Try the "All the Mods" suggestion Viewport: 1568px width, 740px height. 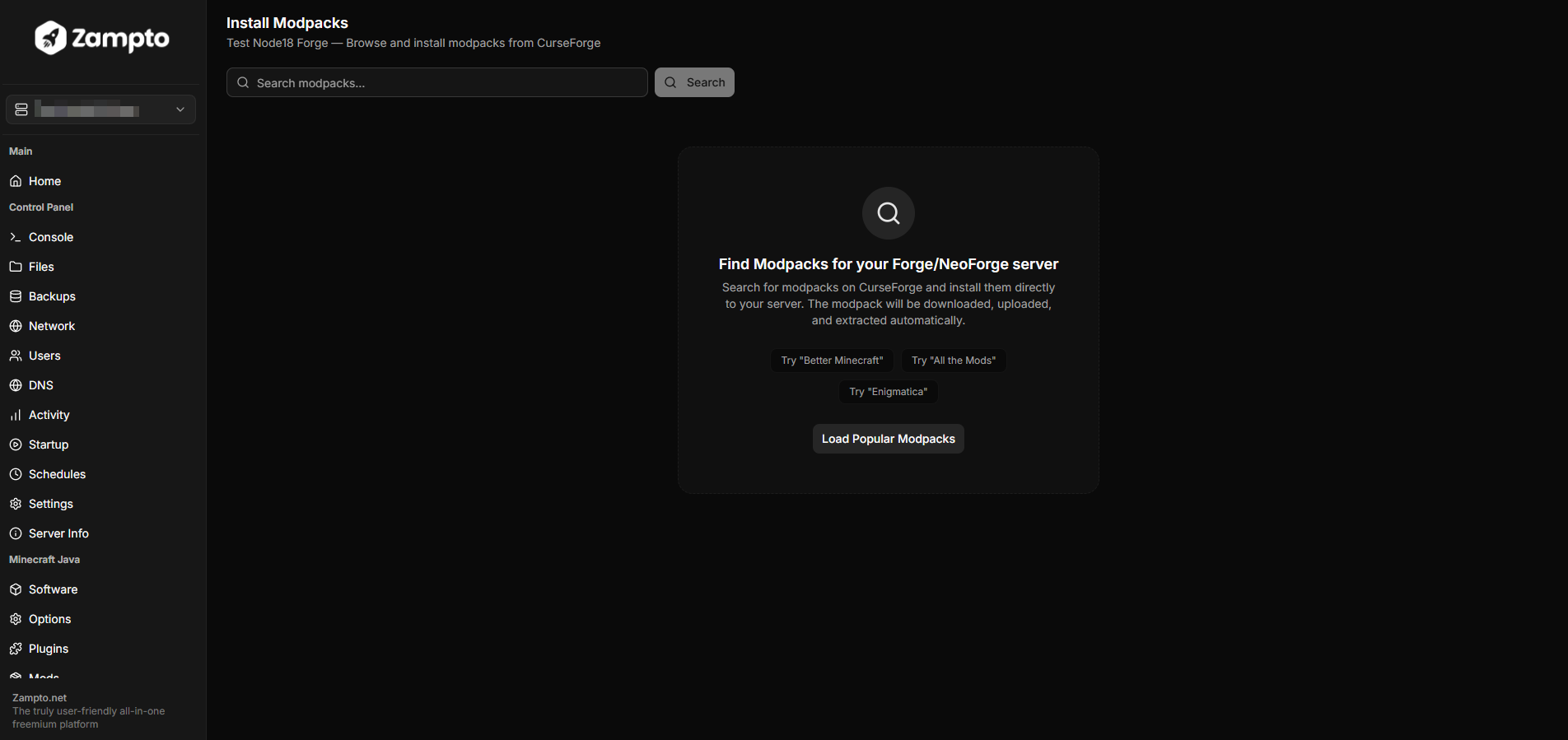point(954,361)
